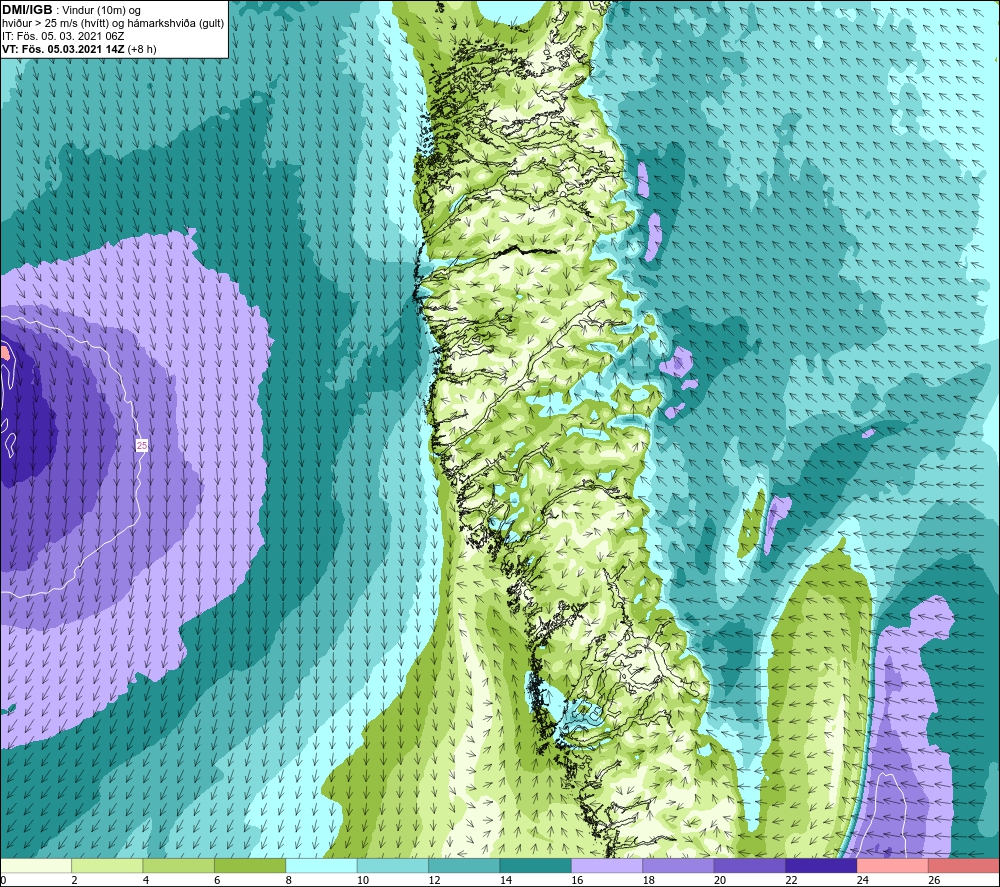Click the '0' value on the scale
Screen dimensions: 1000x887
pyautogui.click(x=3, y=880)
